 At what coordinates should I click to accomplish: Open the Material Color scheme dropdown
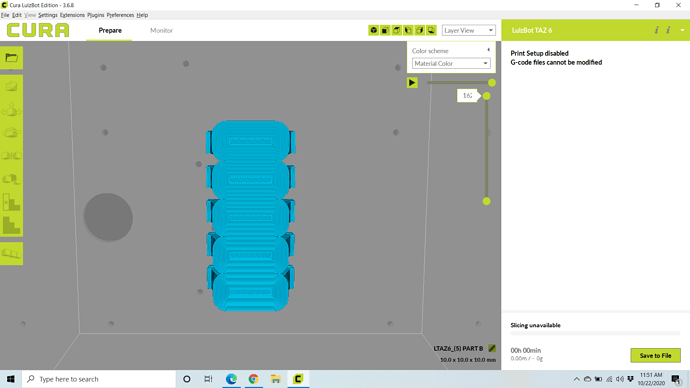[x=451, y=63]
